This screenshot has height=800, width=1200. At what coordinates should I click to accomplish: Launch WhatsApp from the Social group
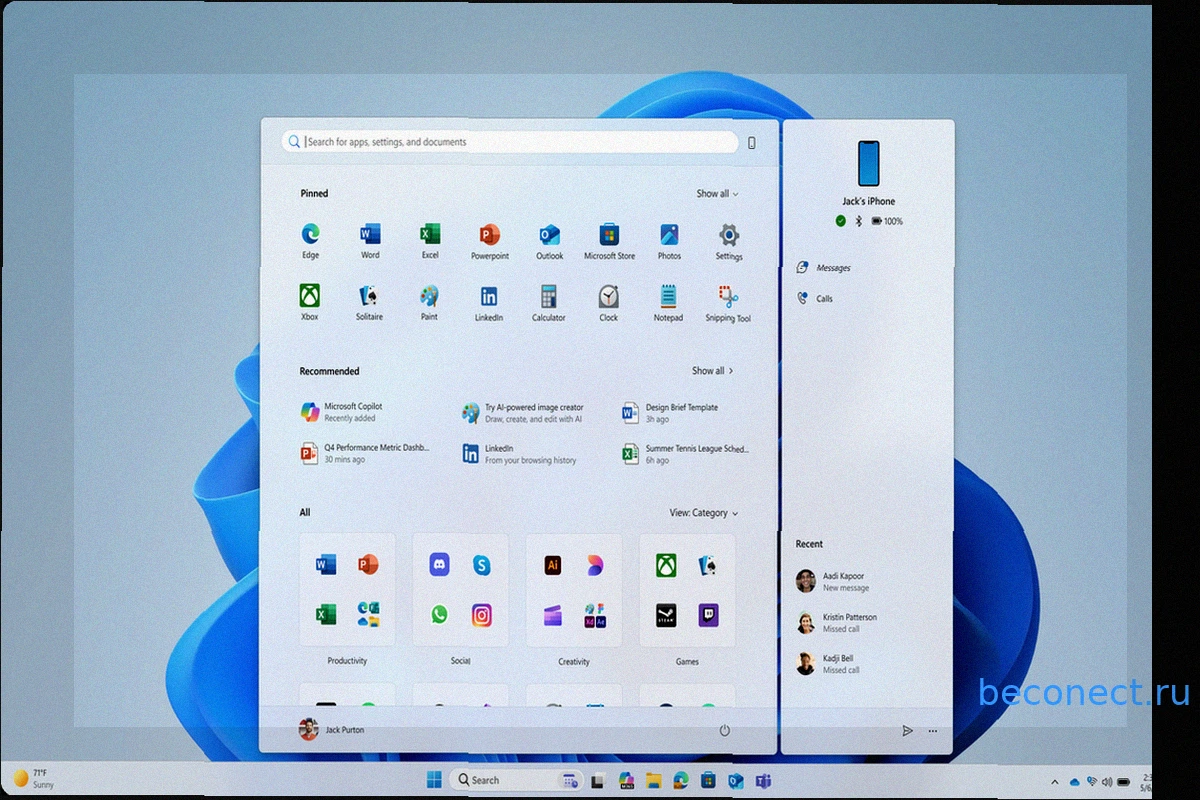(x=439, y=615)
